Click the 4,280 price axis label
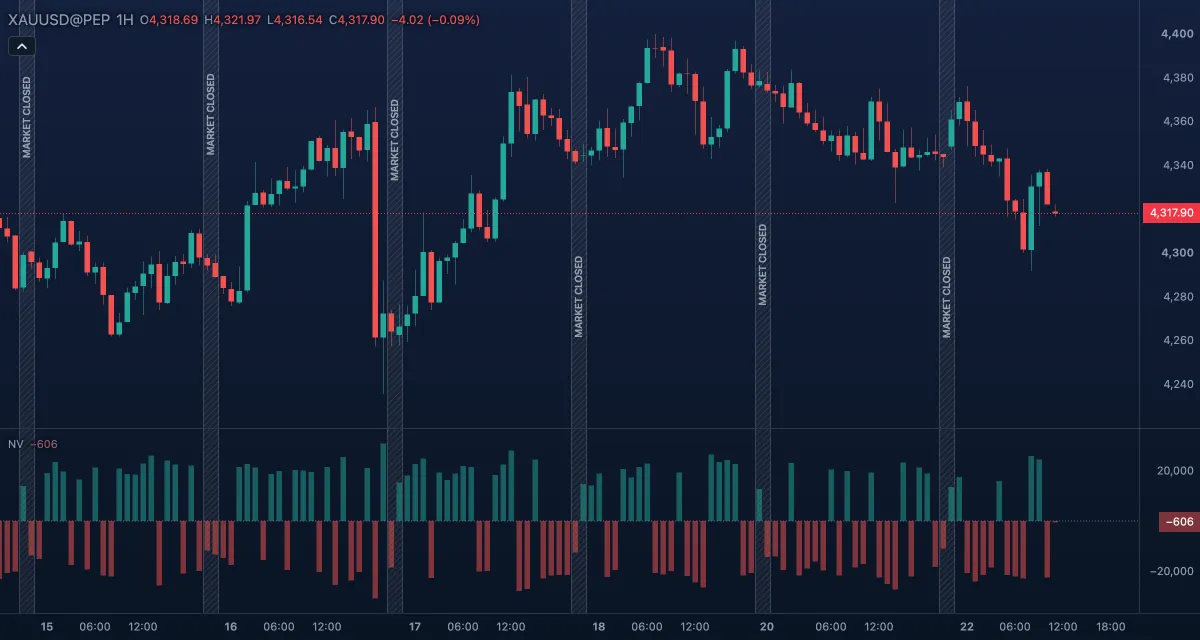Image resolution: width=1200 pixels, height=640 pixels. [1177, 297]
